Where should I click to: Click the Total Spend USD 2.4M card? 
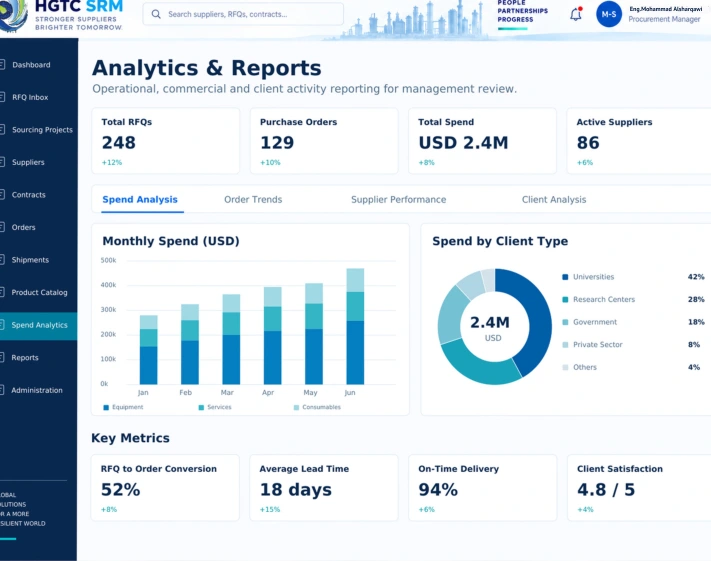click(482, 141)
